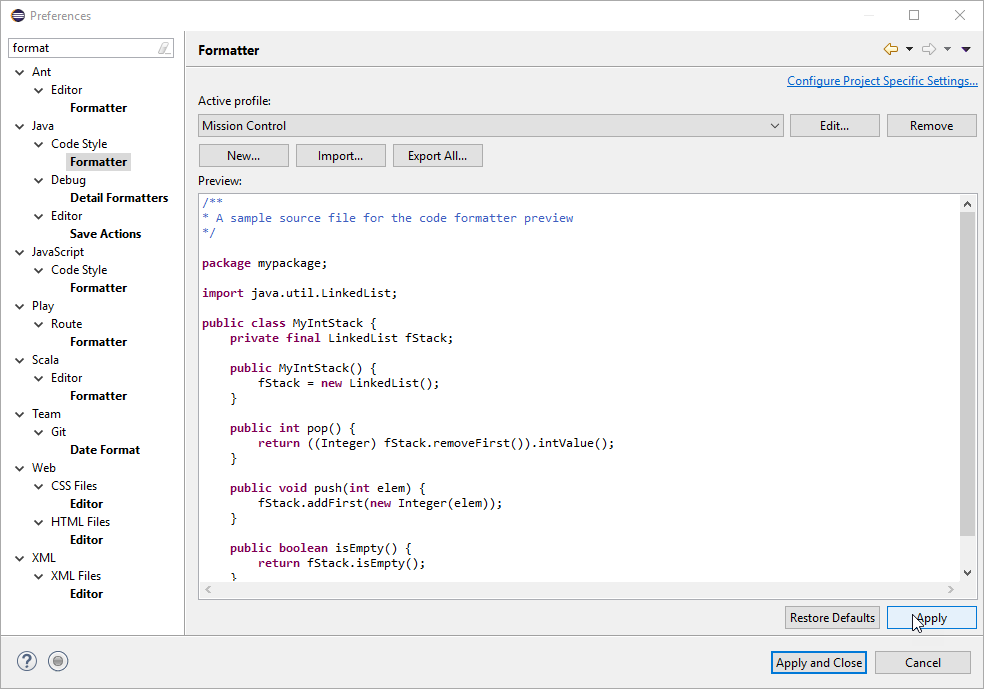Collapse the Editor chevron under Java
This screenshot has height=689, width=984.
[38, 216]
